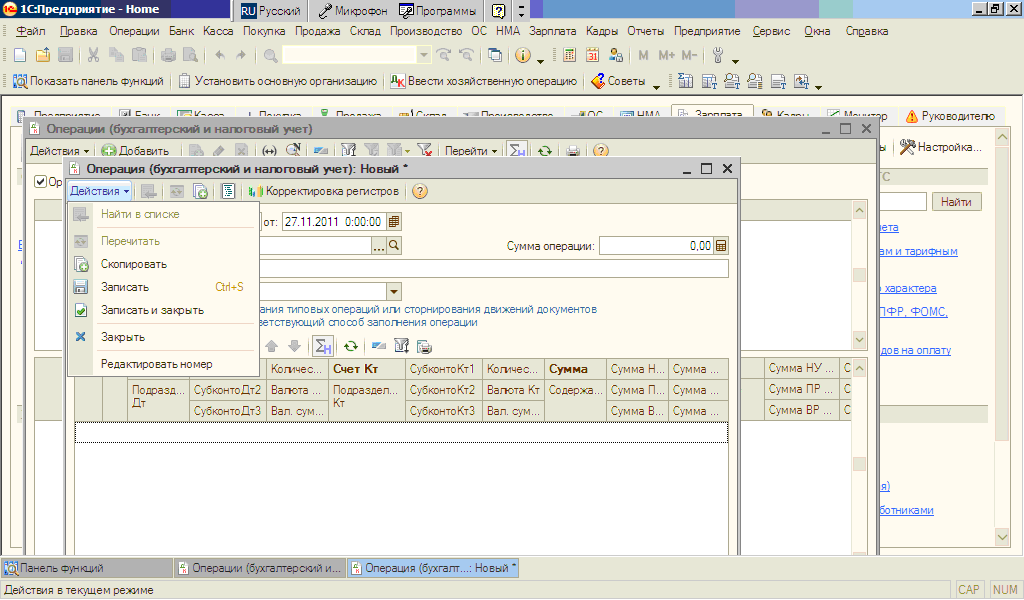The height and width of the screenshot is (600, 1024).
Task: Click the print icon in Операции list toolbar
Action: (x=573, y=151)
